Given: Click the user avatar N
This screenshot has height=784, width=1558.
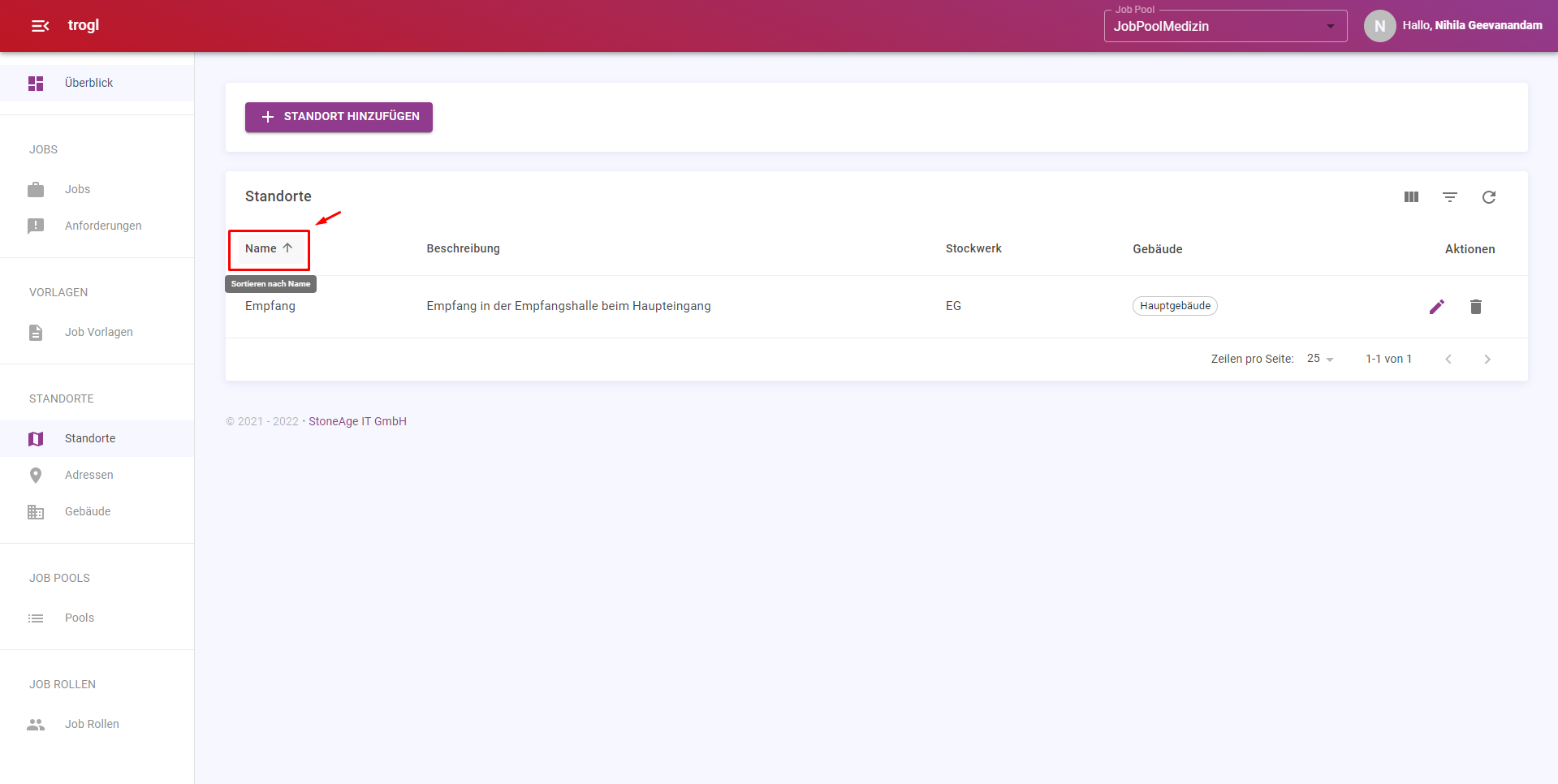Looking at the screenshot, I should pos(1379,26).
